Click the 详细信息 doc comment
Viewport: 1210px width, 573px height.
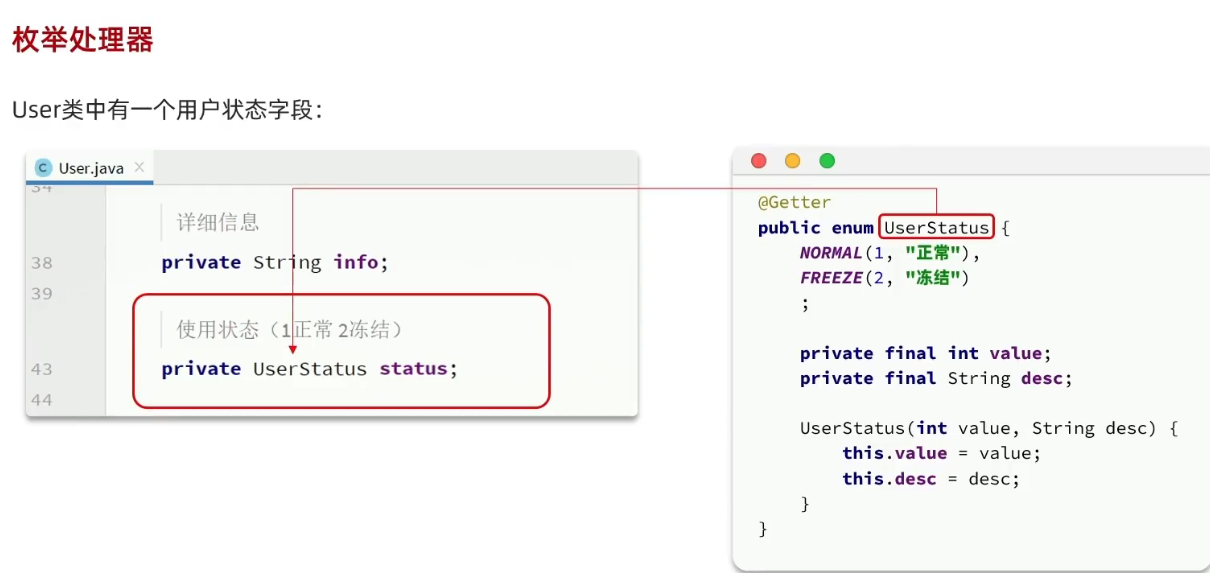[x=218, y=223]
